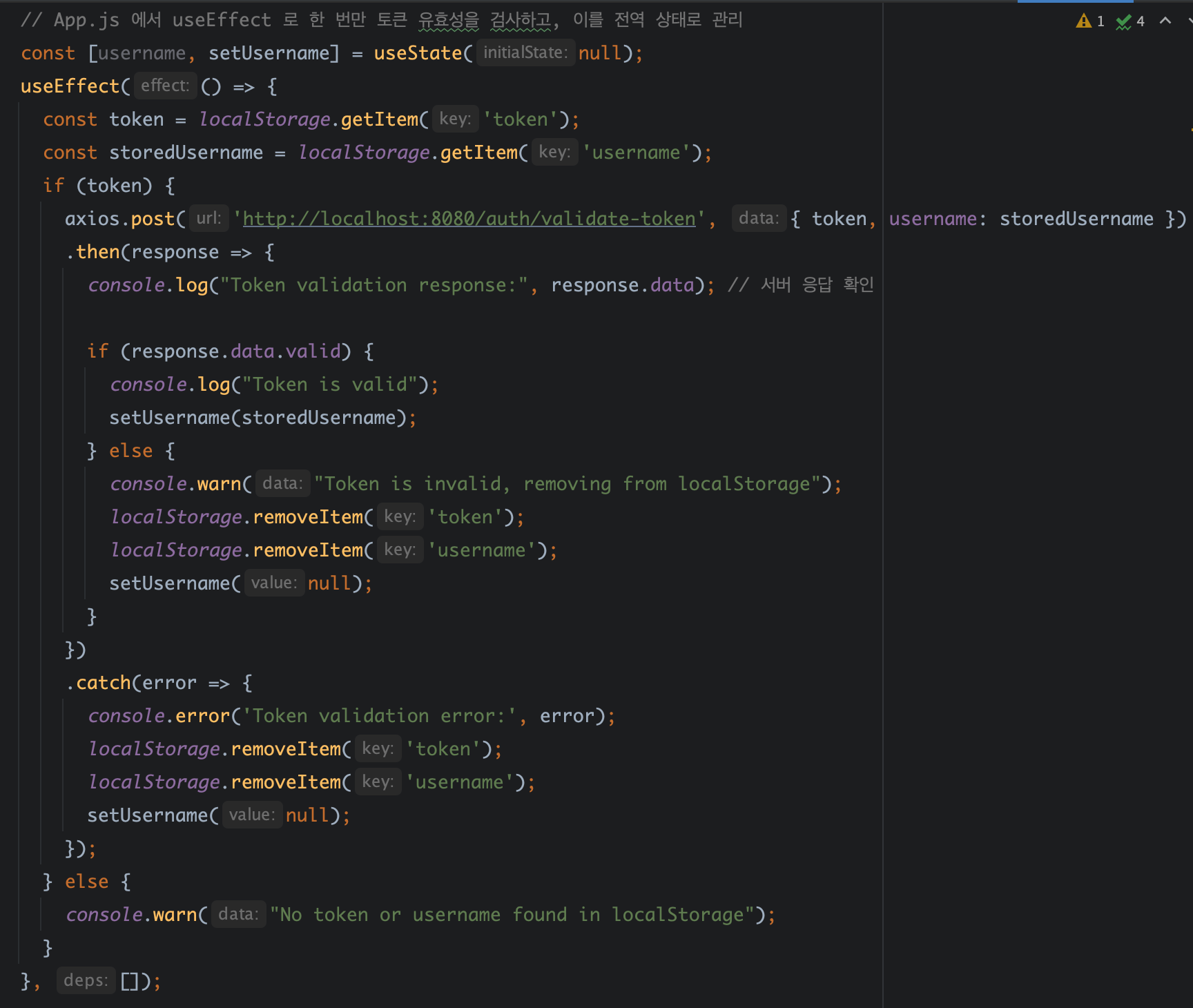Select the 'data:' hint on the axios.post line
1193x1008 pixels.
pyautogui.click(x=759, y=218)
